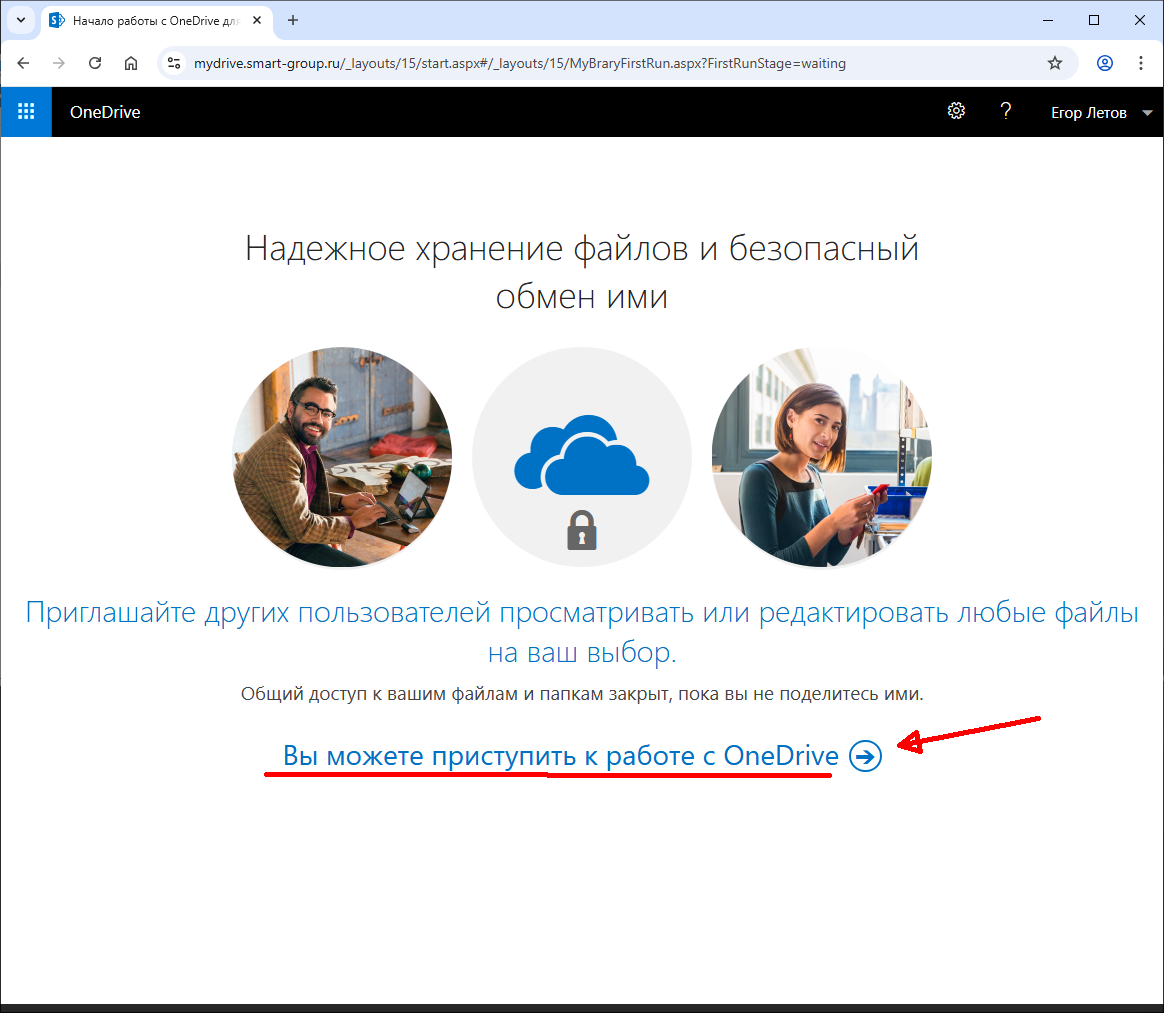This screenshot has height=1013, width=1164.
Task: Open the settings gear icon
Action: tap(956, 111)
